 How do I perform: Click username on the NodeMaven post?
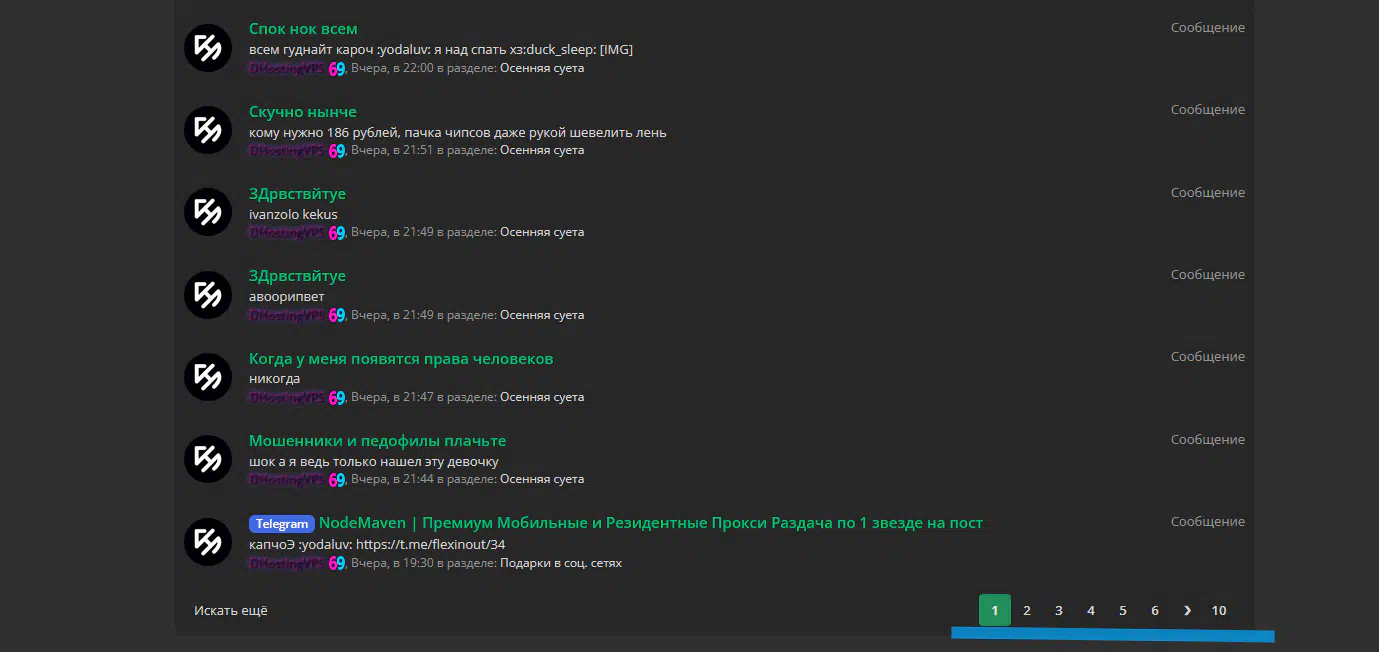click(287, 563)
